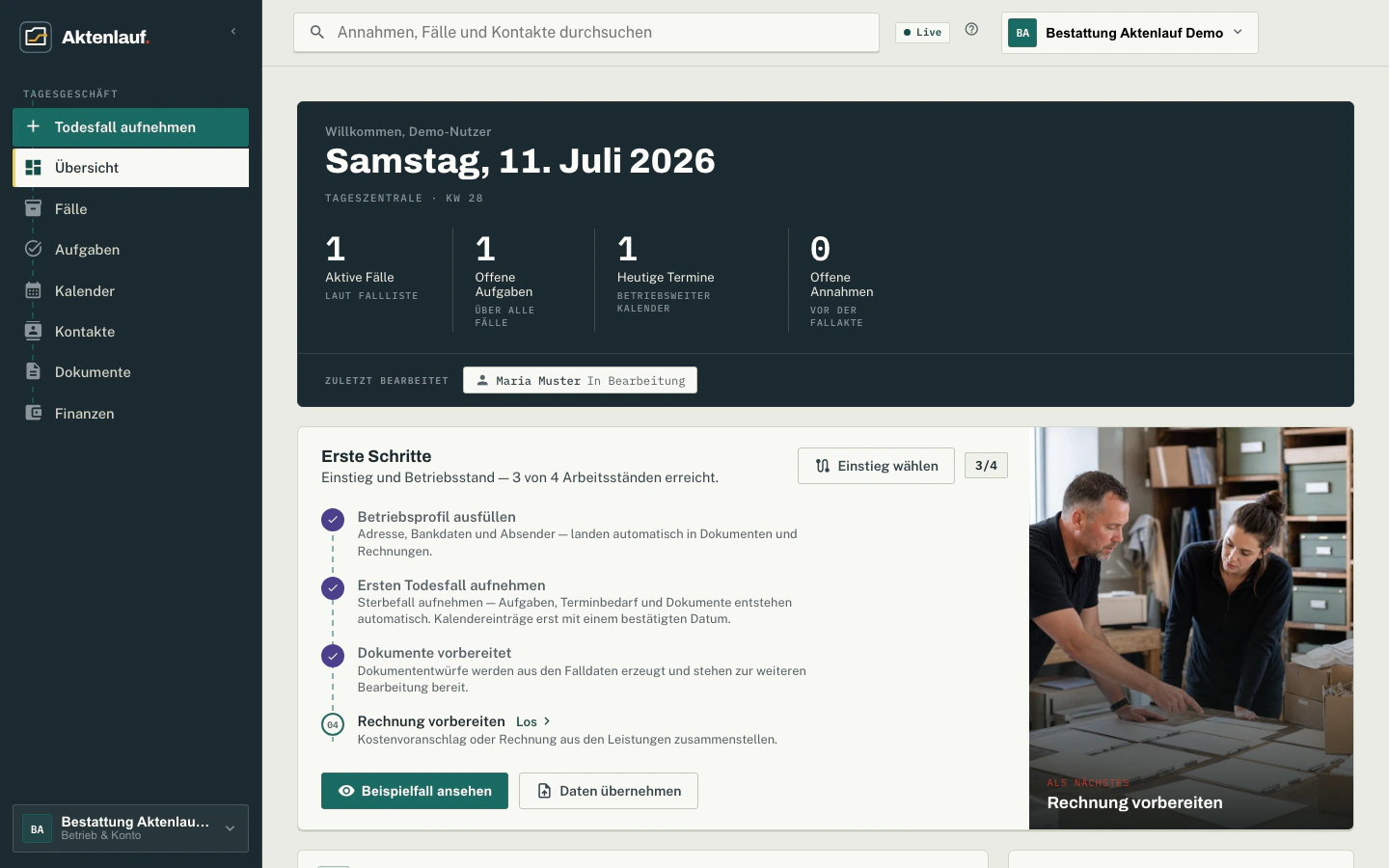This screenshot has height=868, width=1389.
Task: Click the Ersten Todesfall aufnehmen step title
Action: (x=451, y=585)
